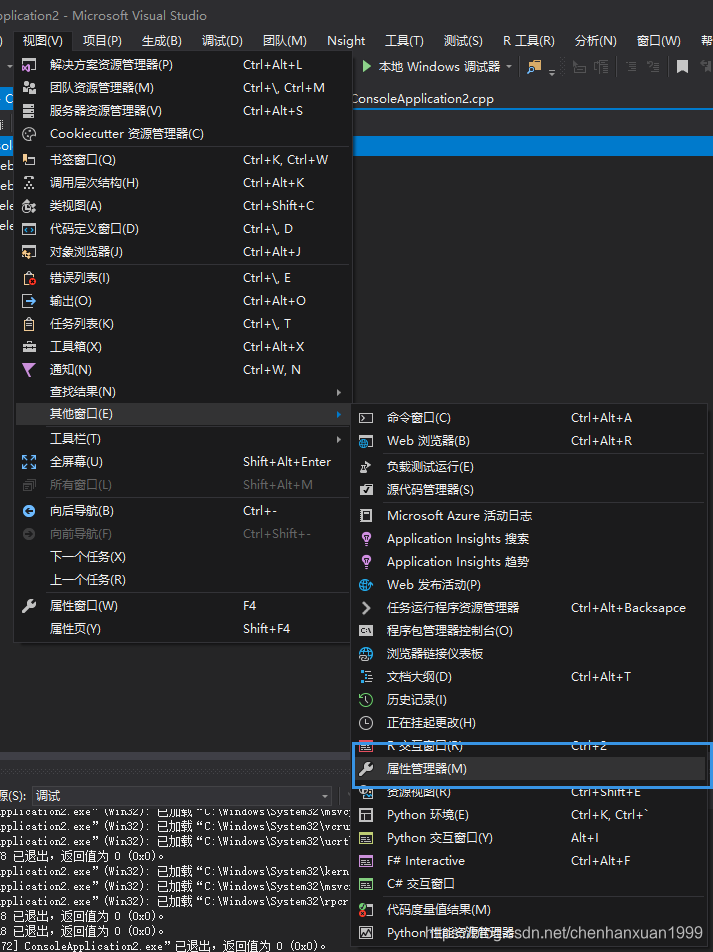
Task: Select 属性页(Y) menu entry
Action: click(182, 630)
